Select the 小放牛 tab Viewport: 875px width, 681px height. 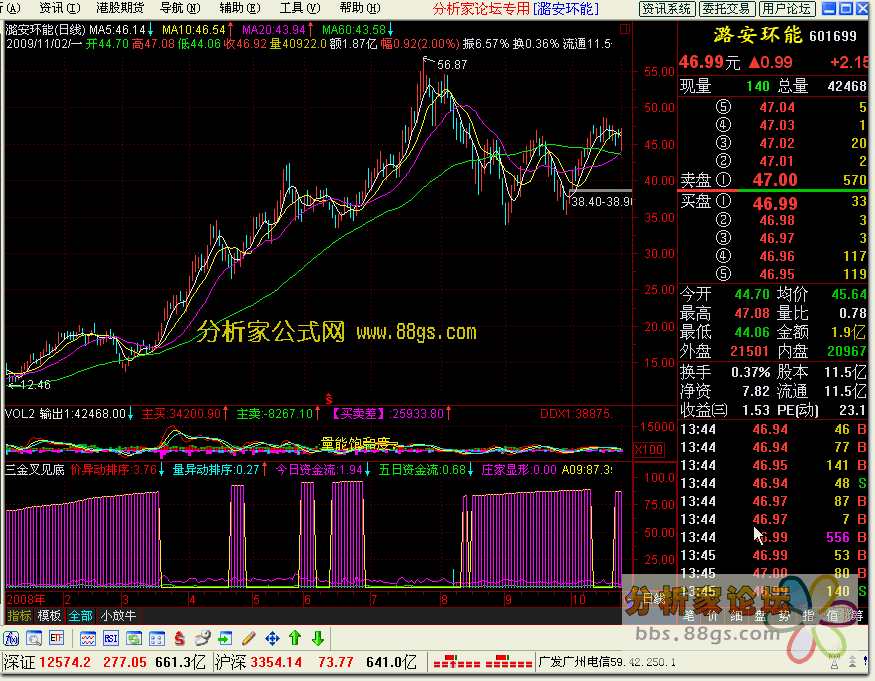tap(118, 616)
